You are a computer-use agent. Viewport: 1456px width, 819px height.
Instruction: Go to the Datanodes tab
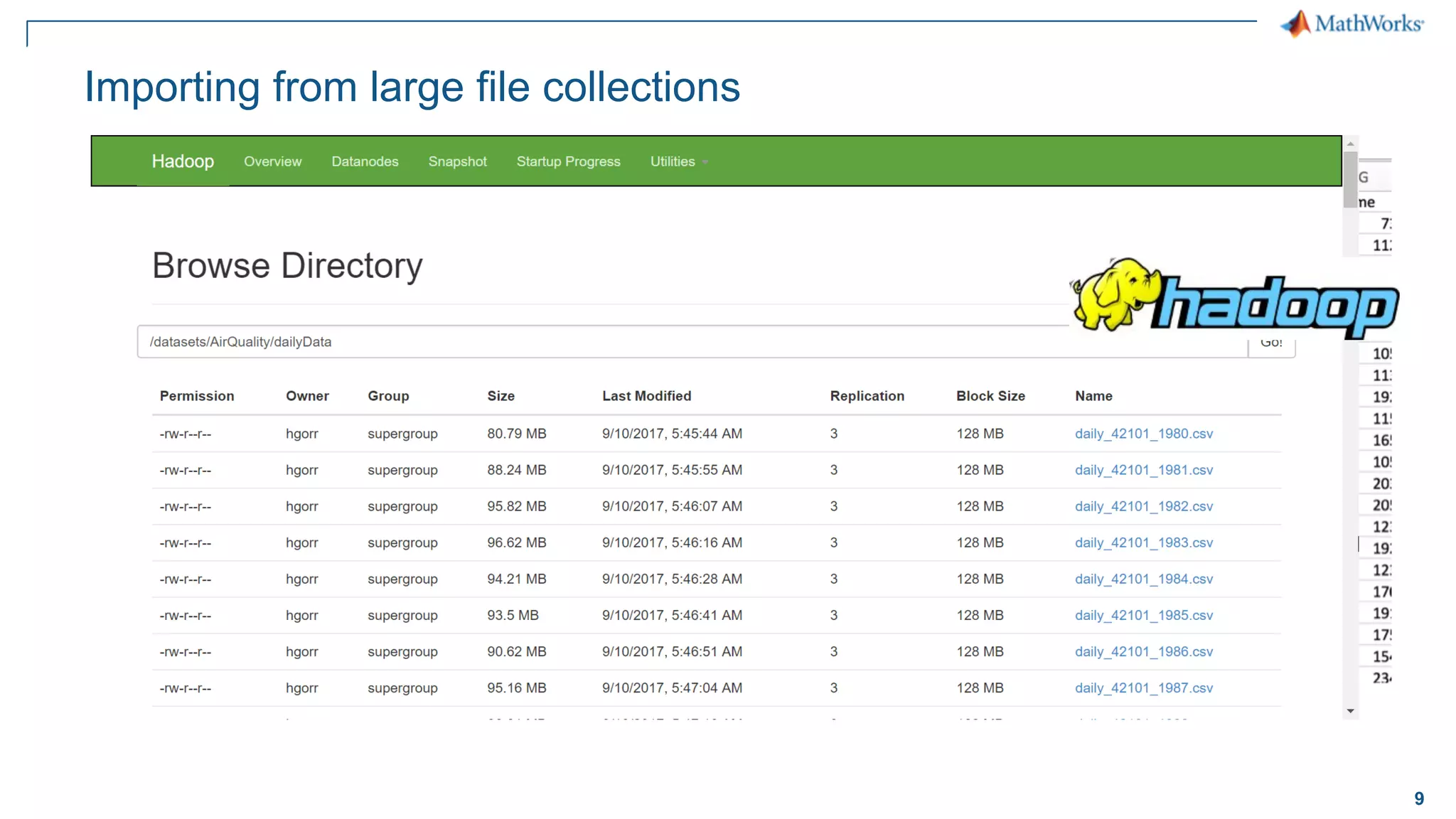[365, 161]
